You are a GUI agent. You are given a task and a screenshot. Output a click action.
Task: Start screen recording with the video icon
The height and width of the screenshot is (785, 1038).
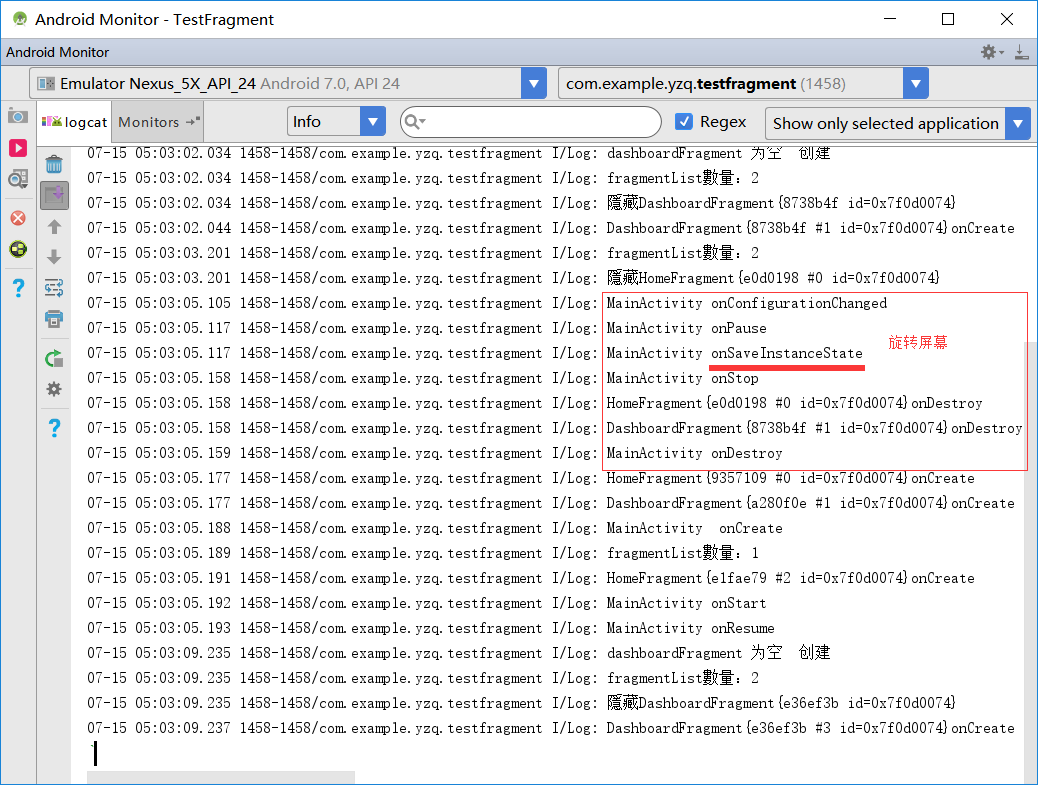tap(17, 146)
